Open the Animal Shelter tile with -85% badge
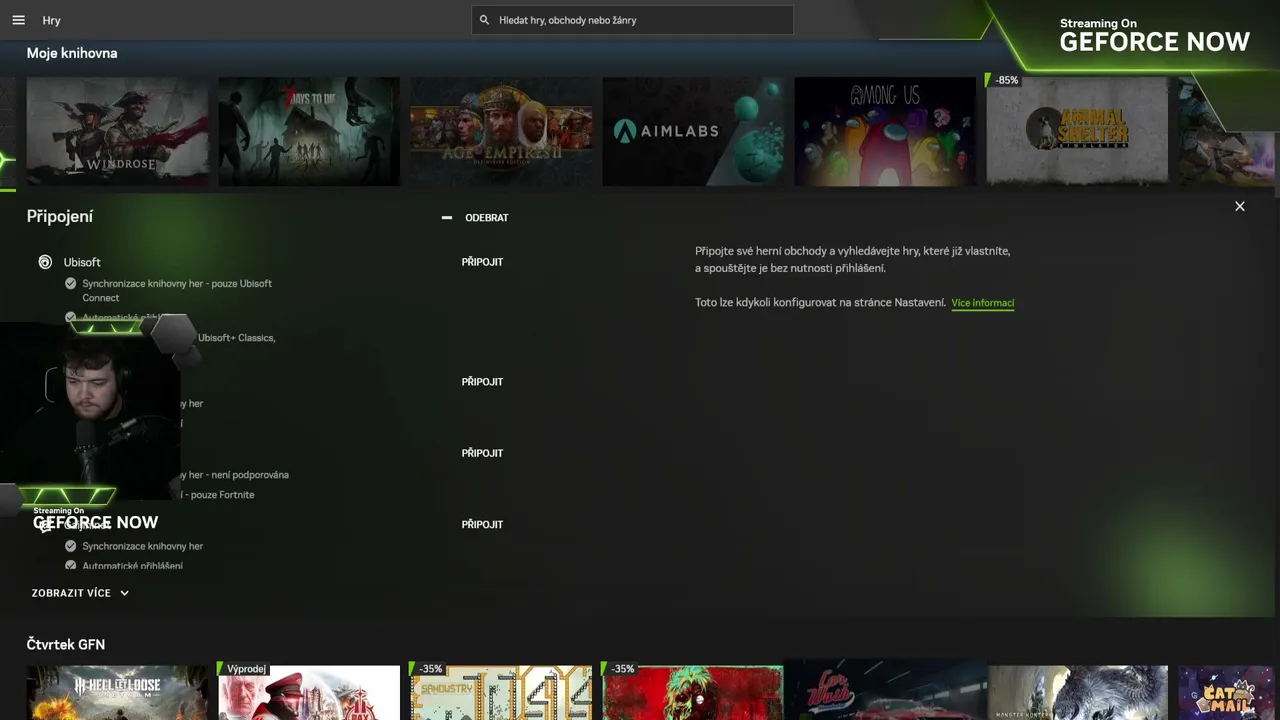This screenshot has height=720, width=1280. coord(1077,131)
